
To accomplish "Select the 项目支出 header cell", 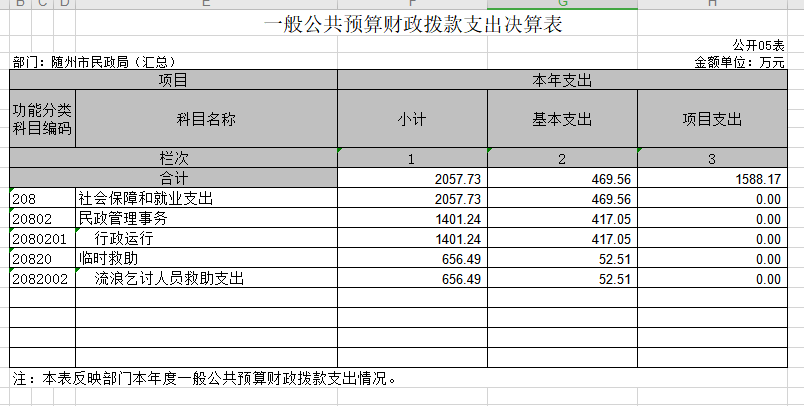I will coord(712,119).
